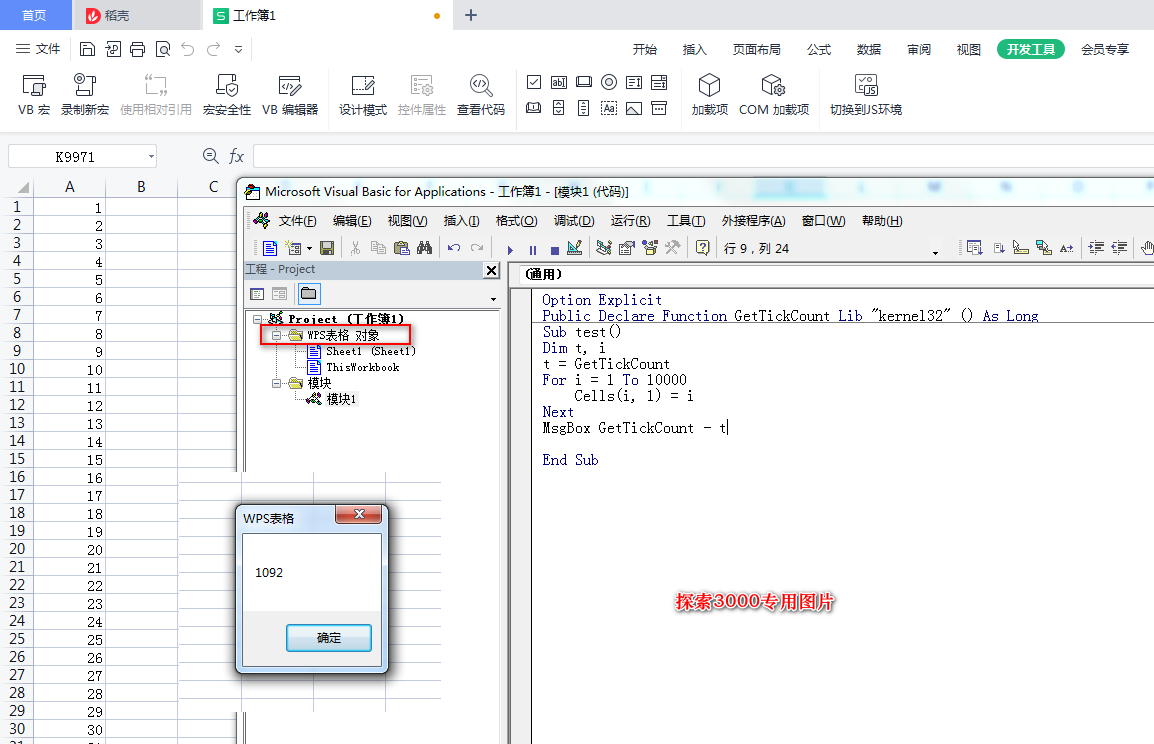Switch to the 插入 ribbon tab
This screenshot has height=744, width=1154.
(695, 49)
